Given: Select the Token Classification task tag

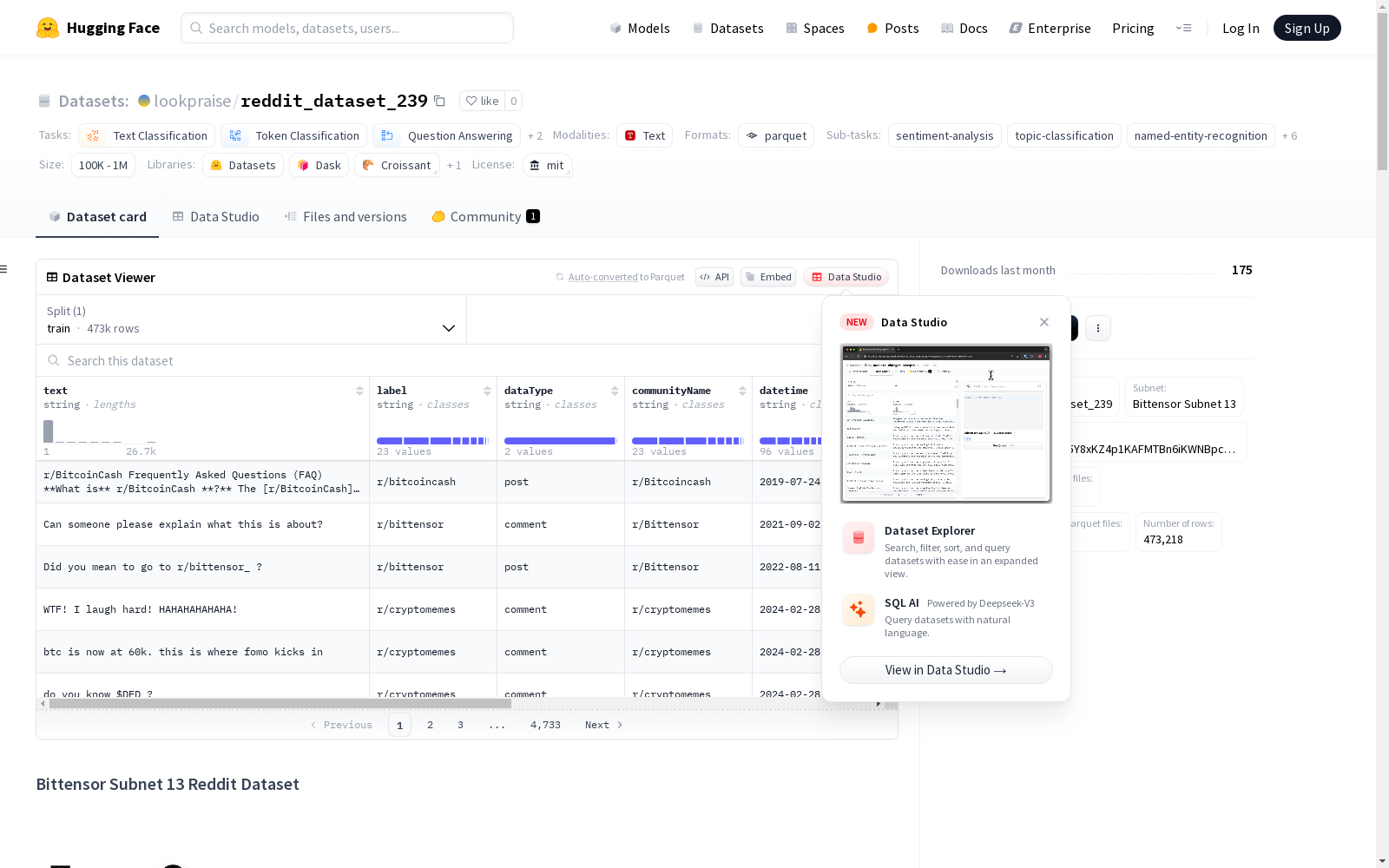Looking at the screenshot, I should 293,135.
